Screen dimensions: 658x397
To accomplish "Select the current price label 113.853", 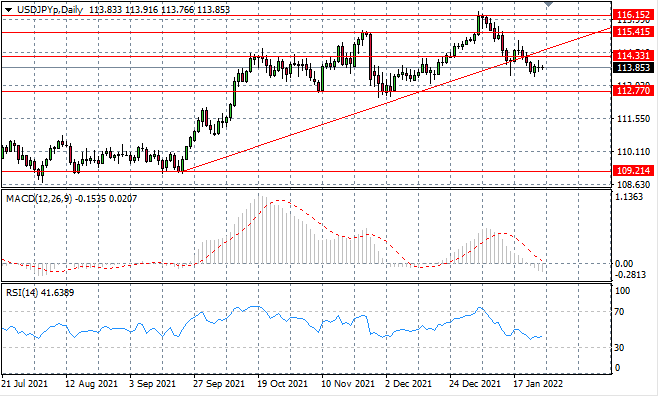I will pos(633,68).
